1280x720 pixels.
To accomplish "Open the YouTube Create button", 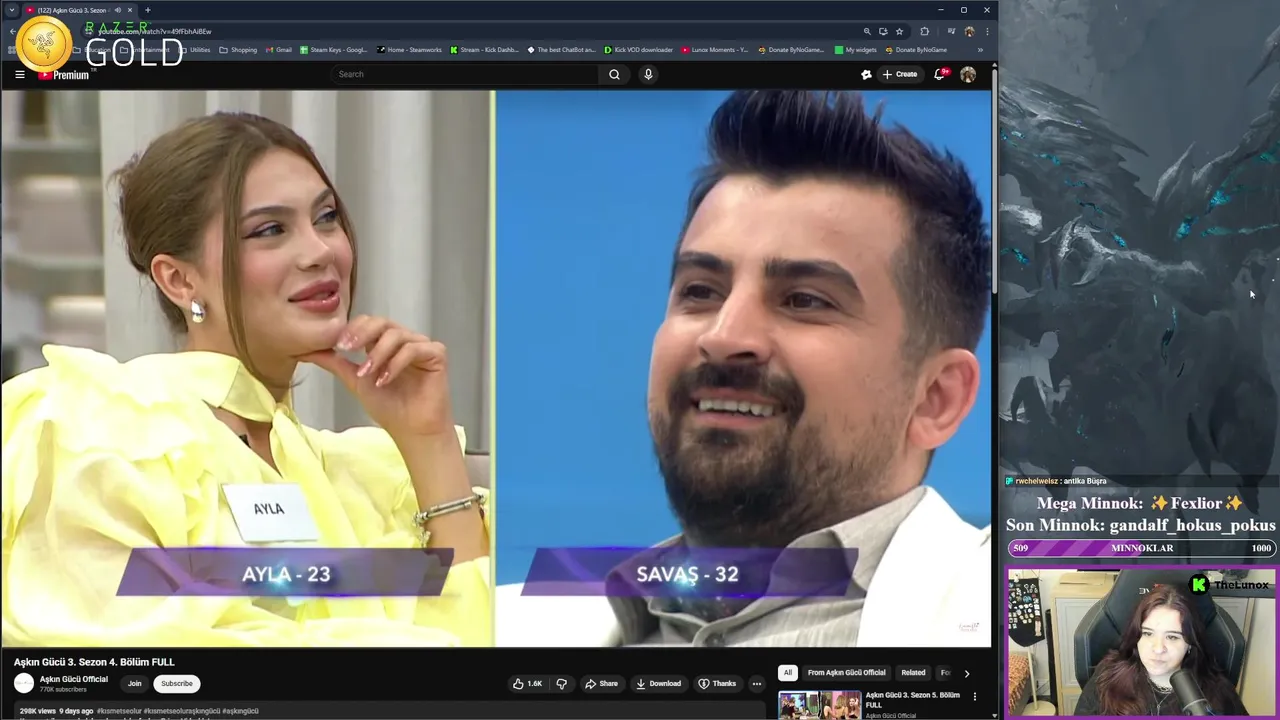I will (900, 74).
